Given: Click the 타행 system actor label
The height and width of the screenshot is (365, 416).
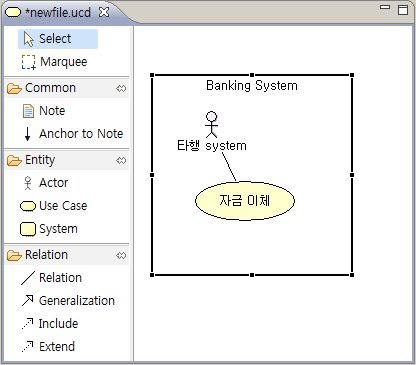Looking at the screenshot, I should (x=212, y=146).
